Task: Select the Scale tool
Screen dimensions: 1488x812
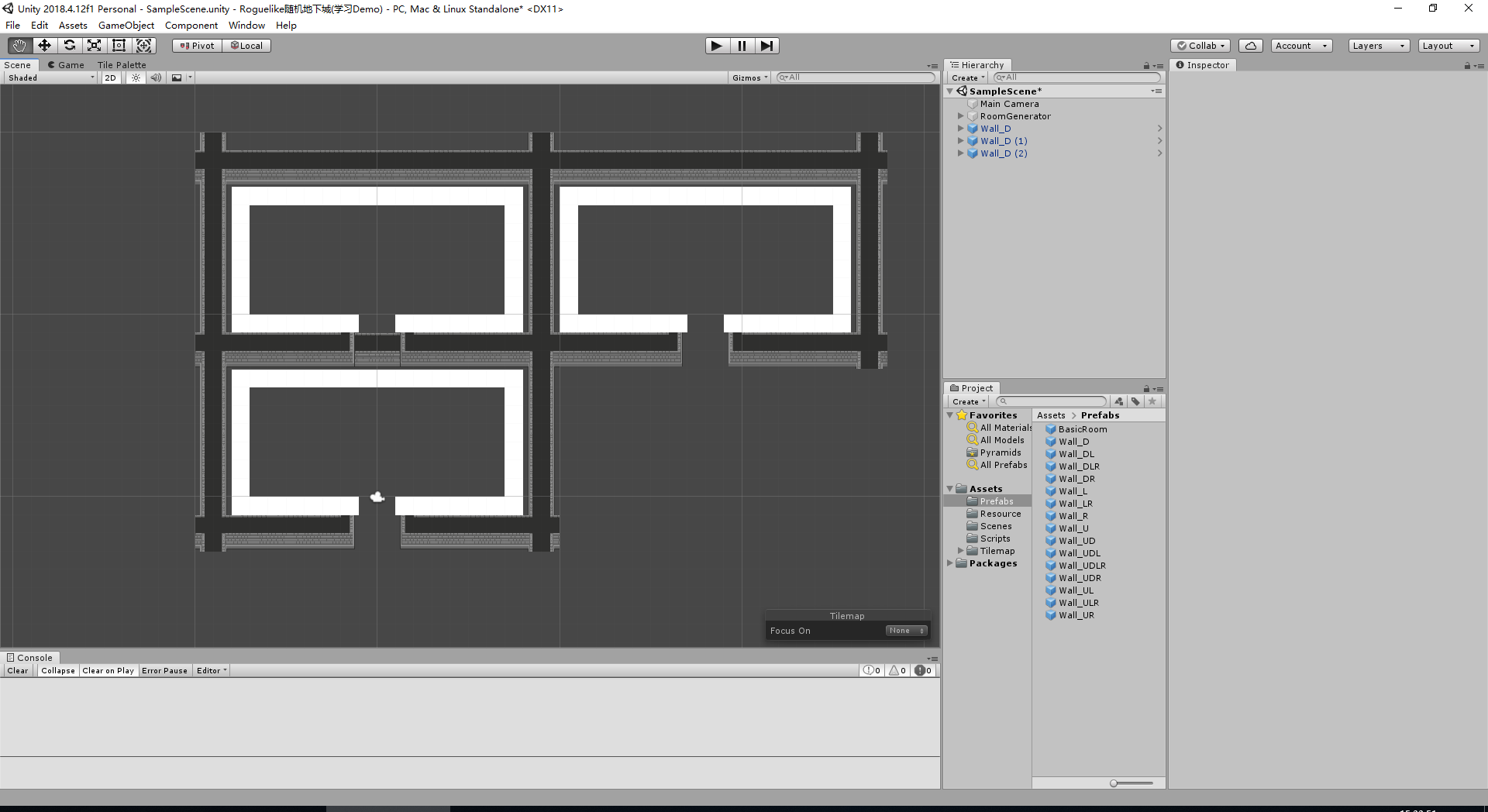Action: click(x=94, y=45)
